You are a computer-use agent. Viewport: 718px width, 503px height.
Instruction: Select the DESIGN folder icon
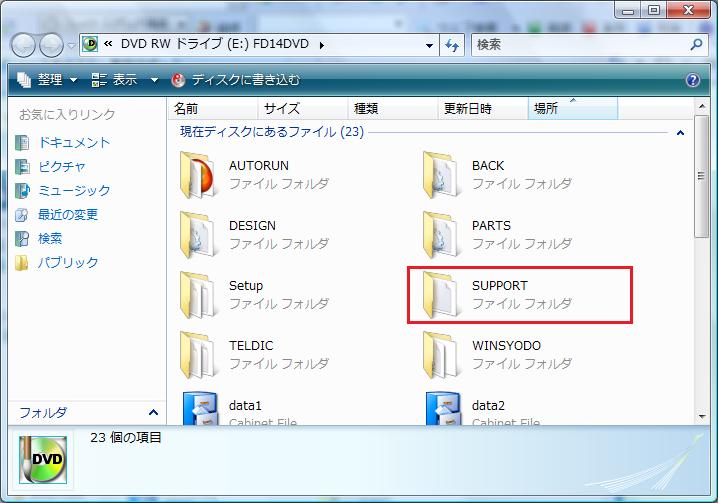197,235
